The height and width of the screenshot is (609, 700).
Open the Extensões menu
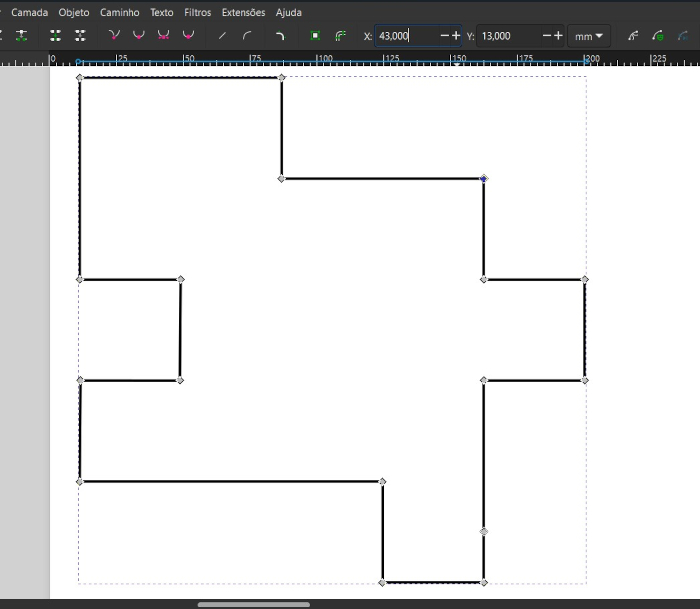click(243, 13)
